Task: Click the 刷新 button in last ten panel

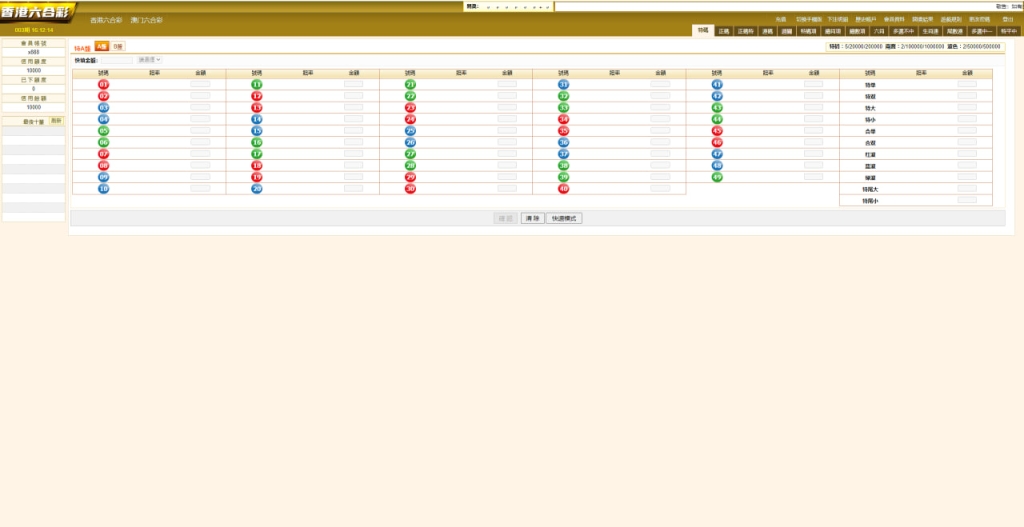Action: pyautogui.click(x=56, y=121)
